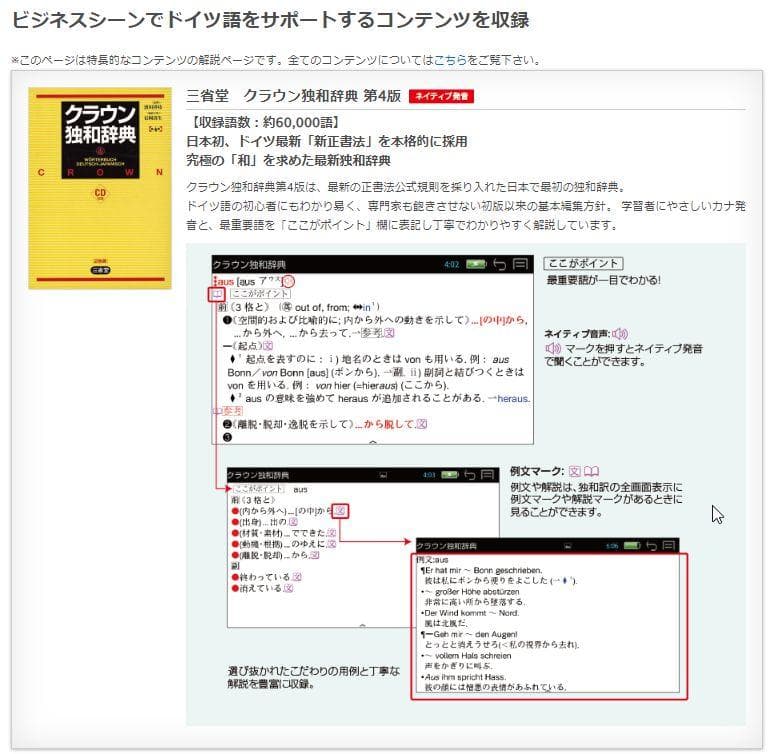
Task: Tap the 文 mark beside (起点)
Action: 267,346
